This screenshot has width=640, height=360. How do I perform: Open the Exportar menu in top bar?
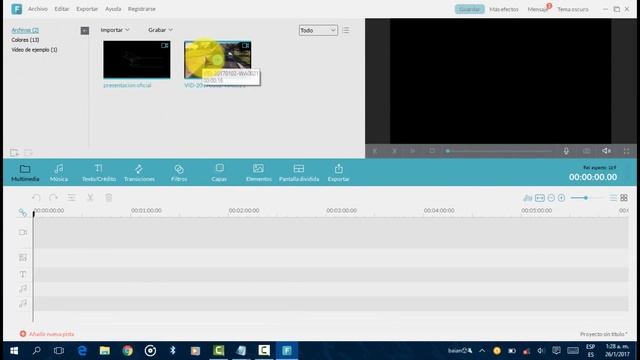click(x=87, y=9)
